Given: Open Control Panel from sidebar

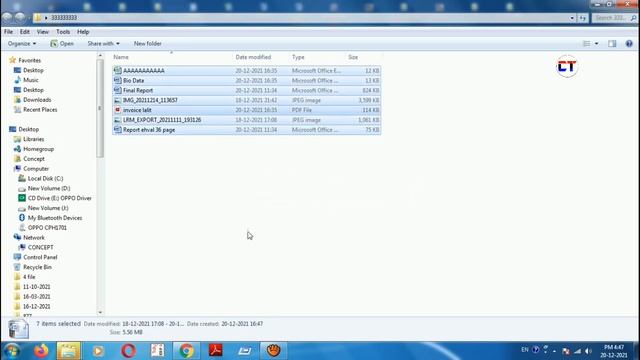Looking at the screenshot, I should [x=40, y=257].
